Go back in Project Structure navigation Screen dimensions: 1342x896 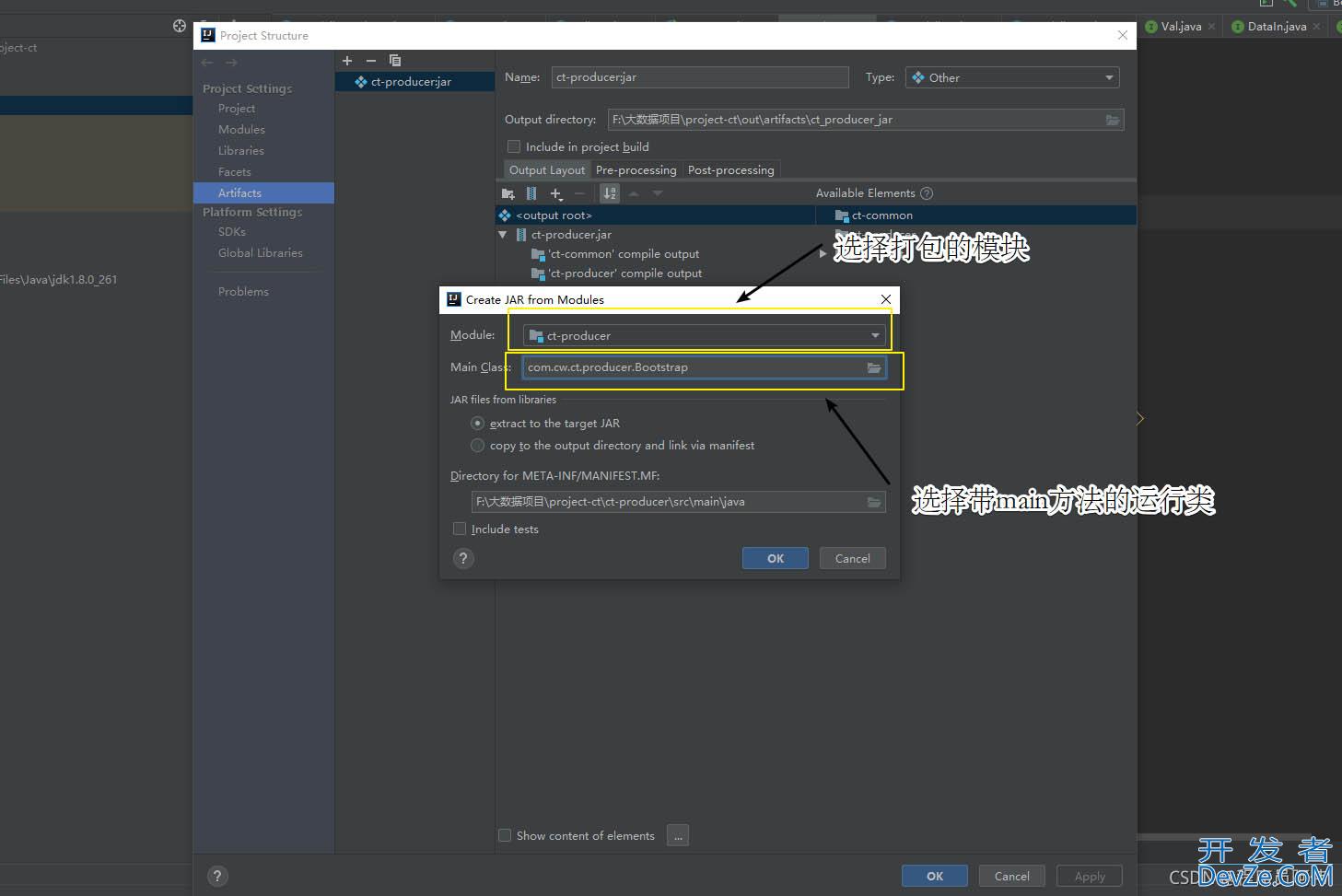tap(207, 63)
